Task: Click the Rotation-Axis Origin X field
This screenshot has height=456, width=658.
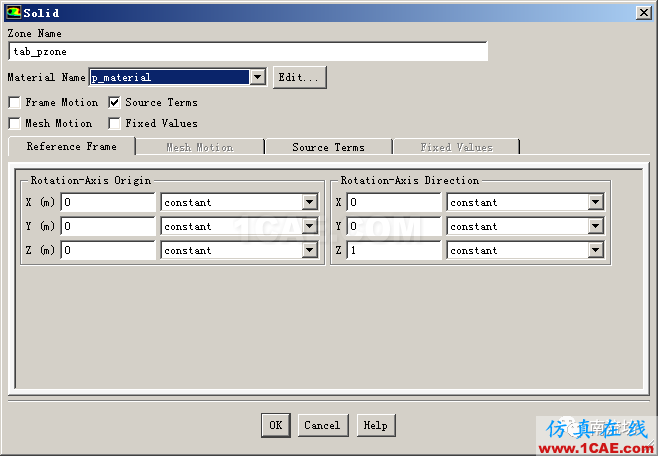Action: 108,203
